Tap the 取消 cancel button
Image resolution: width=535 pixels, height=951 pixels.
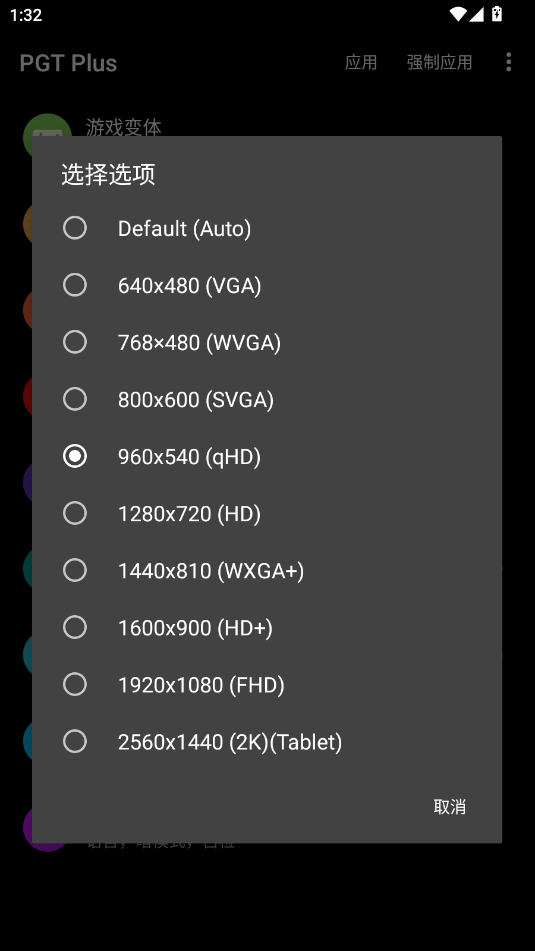pyautogui.click(x=449, y=807)
